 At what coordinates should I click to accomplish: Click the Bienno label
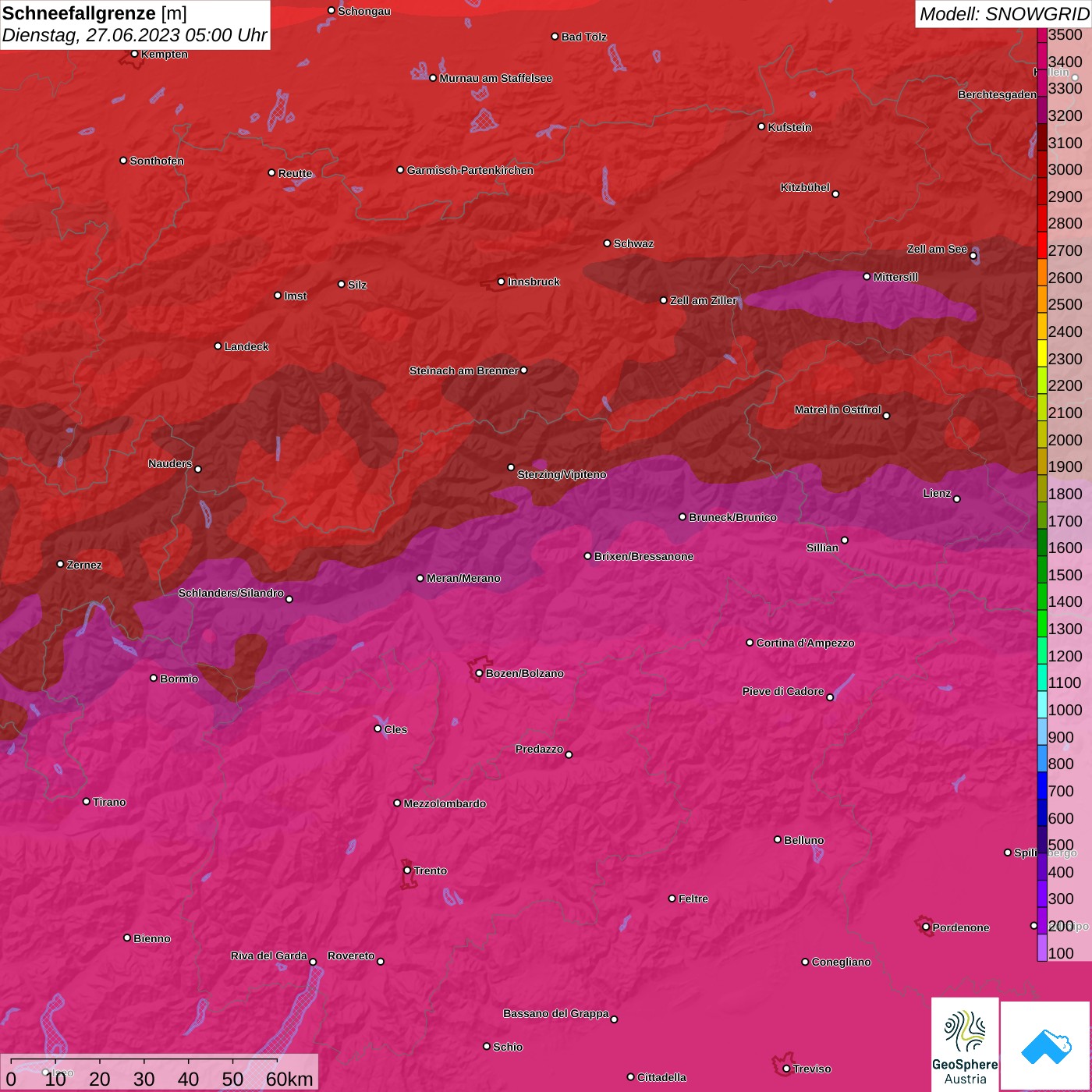point(152,938)
